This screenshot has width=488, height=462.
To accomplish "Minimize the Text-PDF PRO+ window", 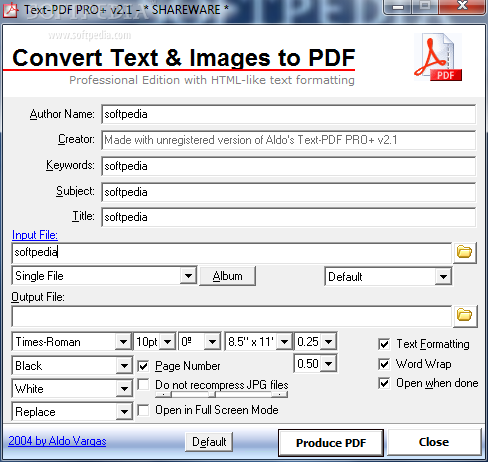I will pos(398,6).
